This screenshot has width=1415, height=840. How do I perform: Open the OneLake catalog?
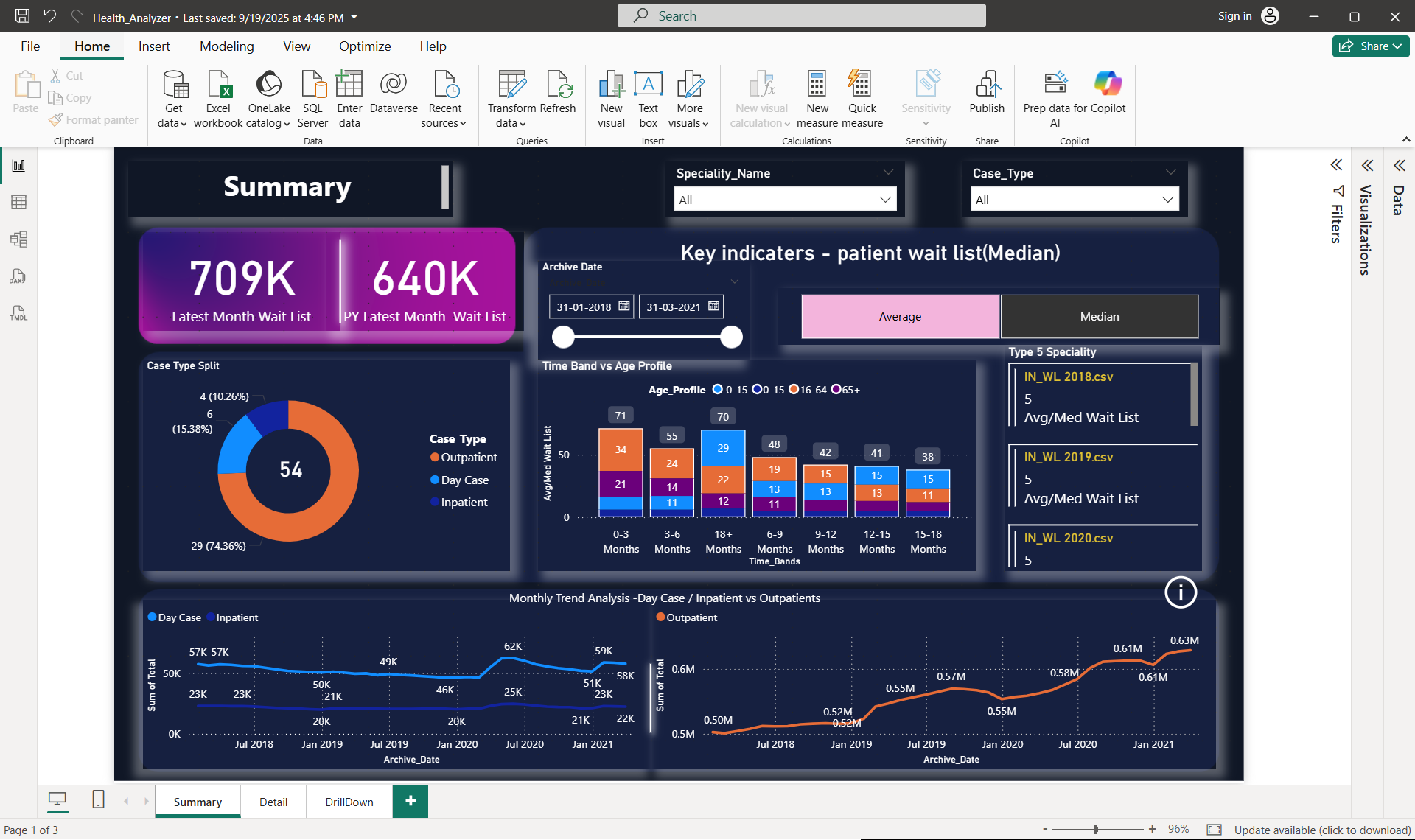tap(269, 99)
